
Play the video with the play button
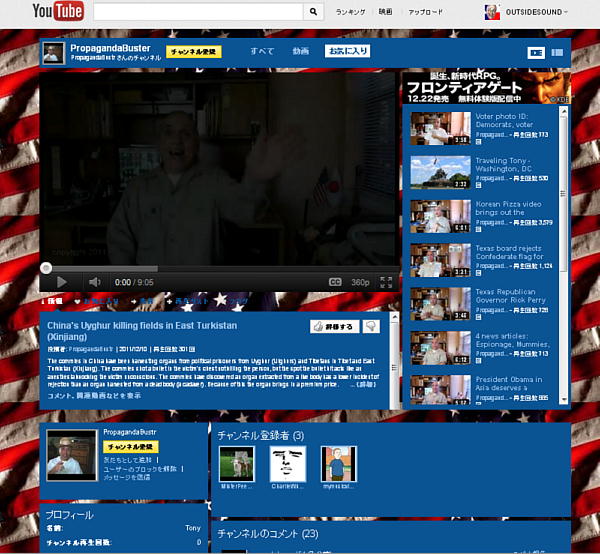(x=61, y=282)
